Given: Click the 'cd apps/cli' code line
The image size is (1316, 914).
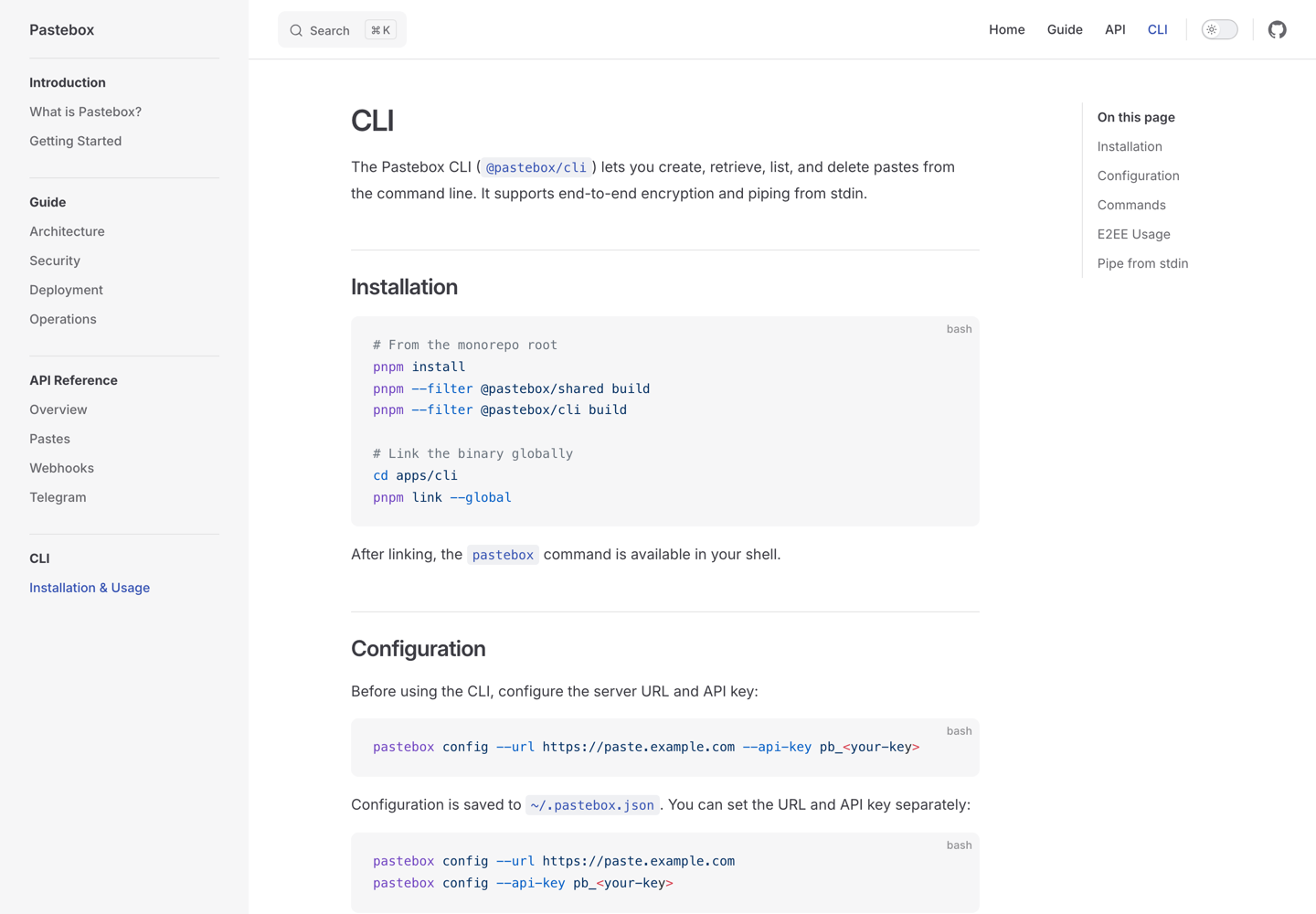Looking at the screenshot, I should [x=415, y=475].
